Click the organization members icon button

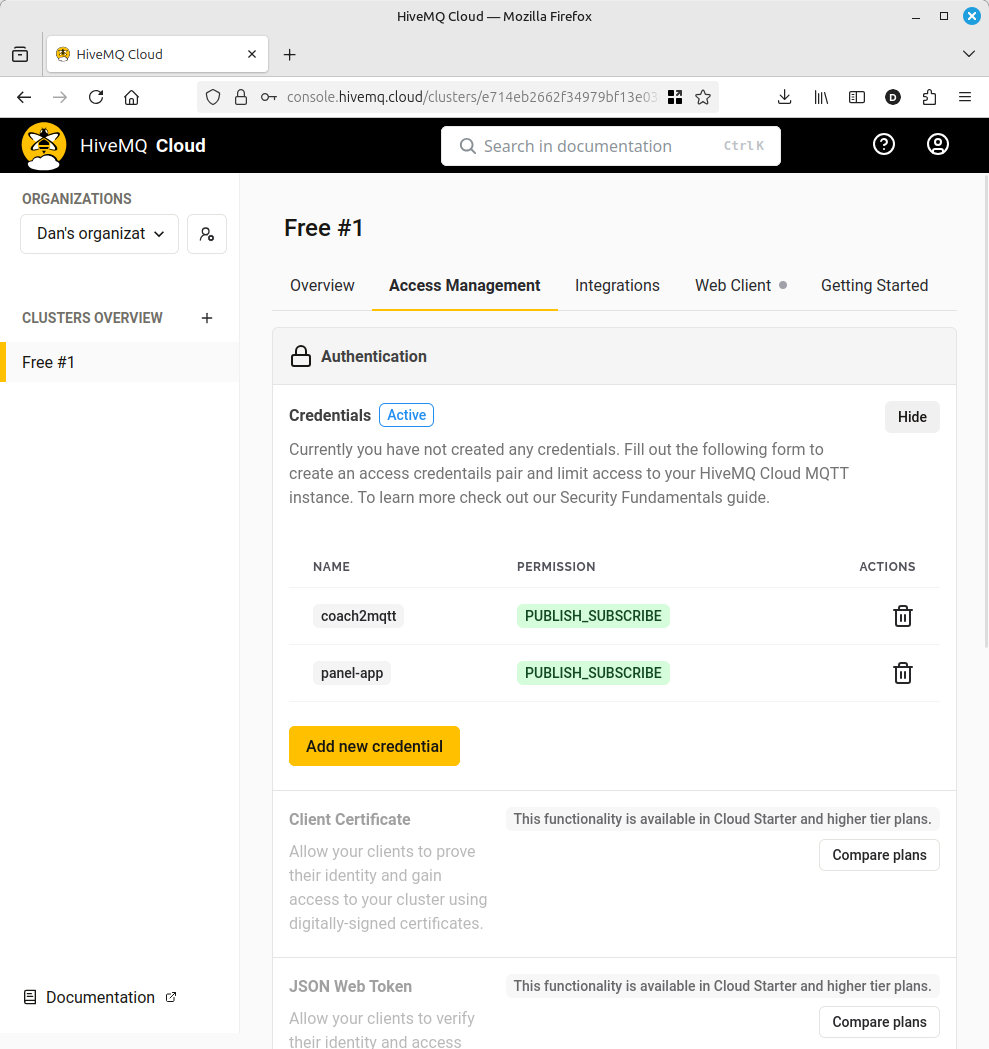pos(207,234)
